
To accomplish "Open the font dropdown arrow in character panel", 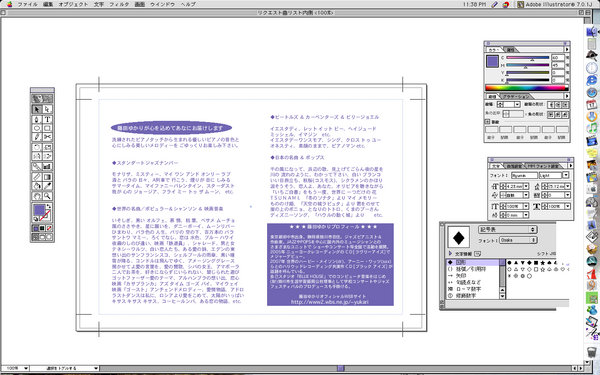I will (x=565, y=175).
